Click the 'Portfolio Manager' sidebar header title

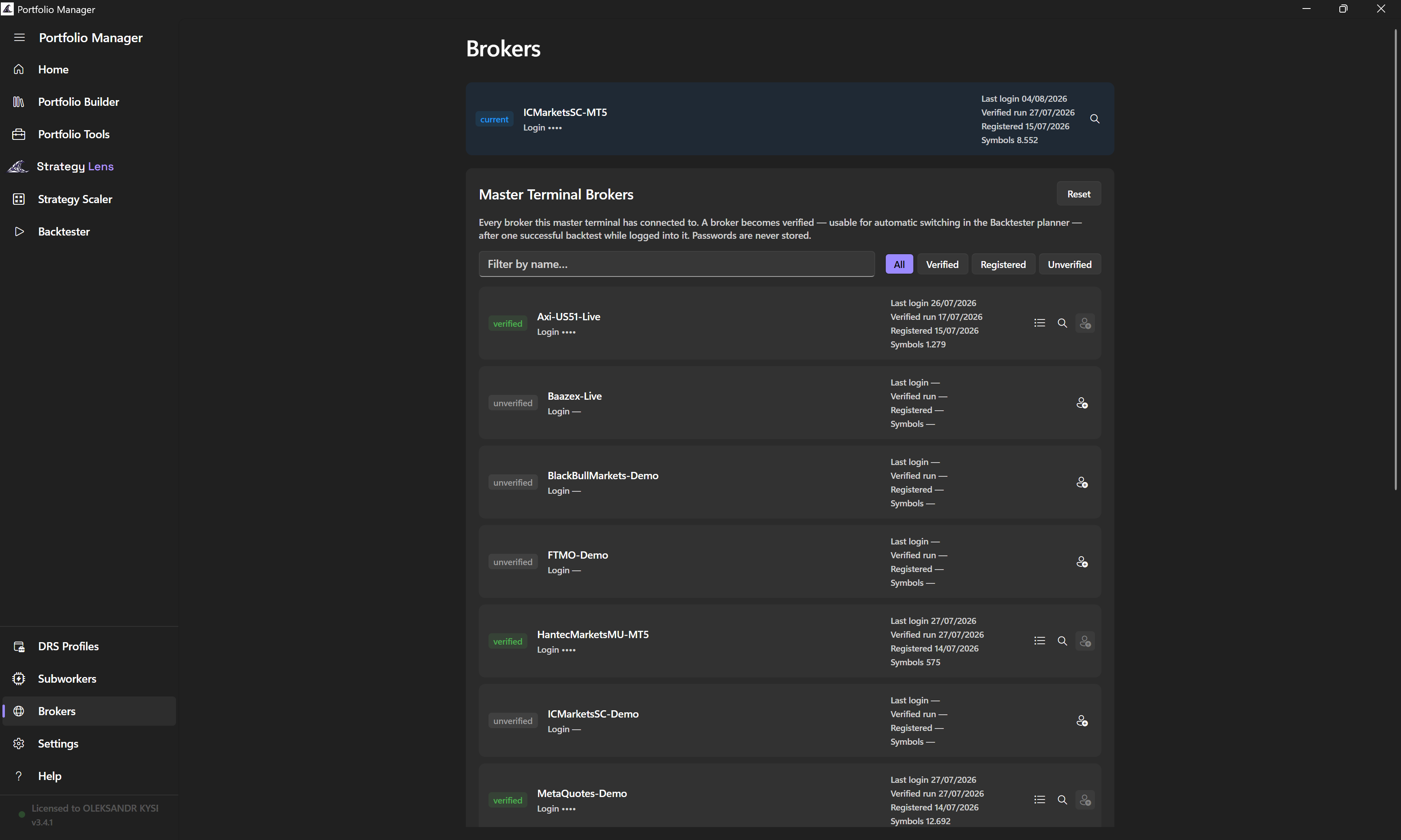click(90, 37)
